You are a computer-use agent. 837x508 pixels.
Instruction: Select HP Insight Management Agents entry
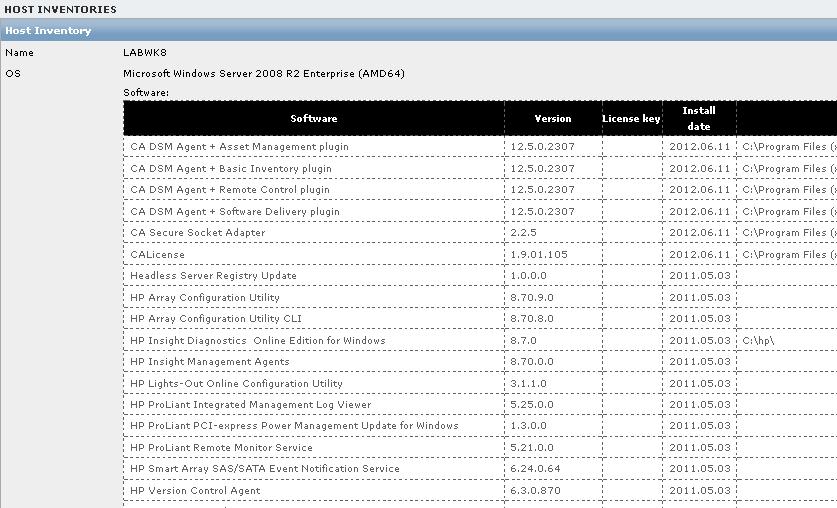click(x=209, y=362)
